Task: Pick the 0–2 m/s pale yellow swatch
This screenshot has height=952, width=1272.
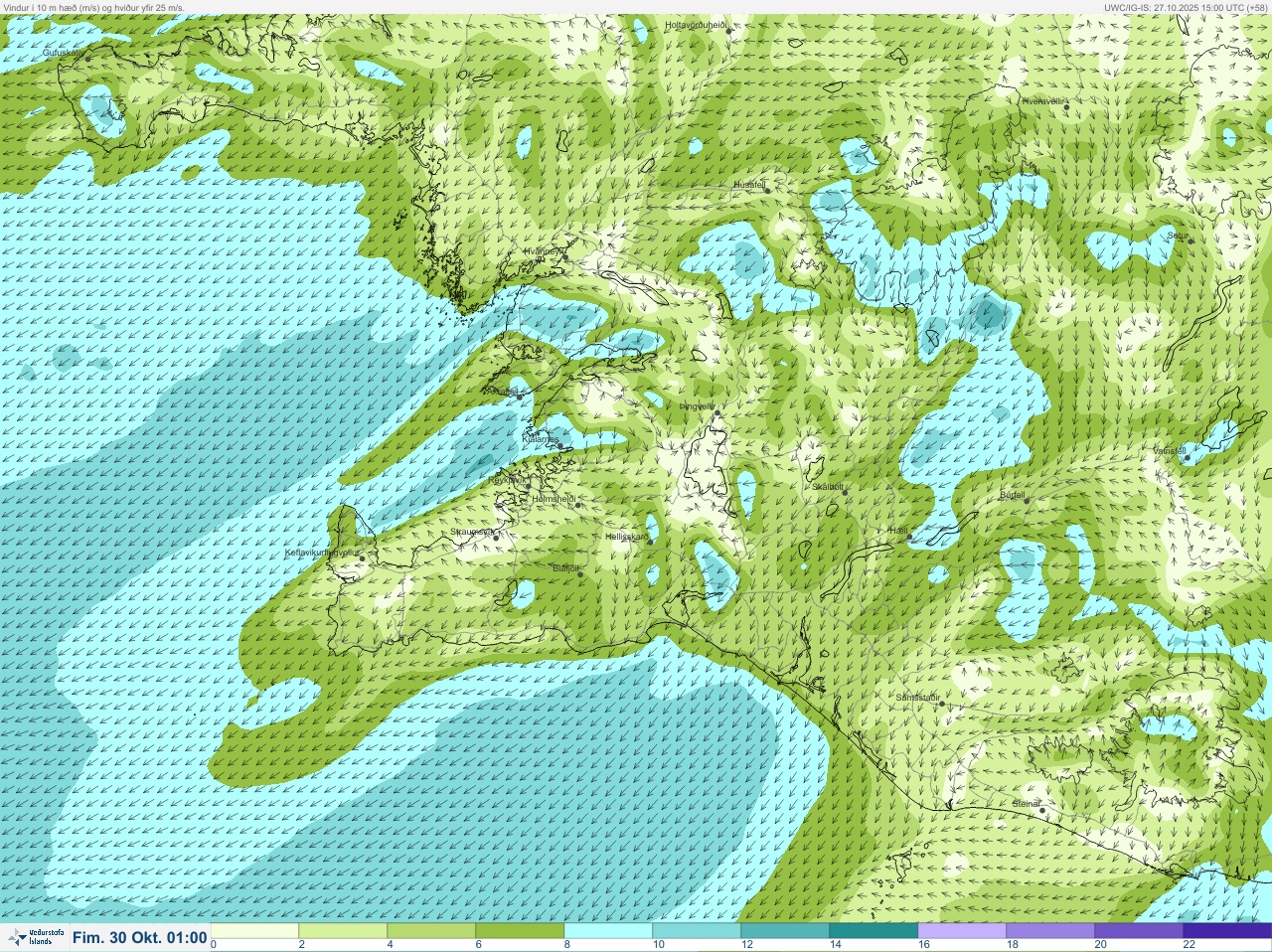Action: click(x=254, y=931)
